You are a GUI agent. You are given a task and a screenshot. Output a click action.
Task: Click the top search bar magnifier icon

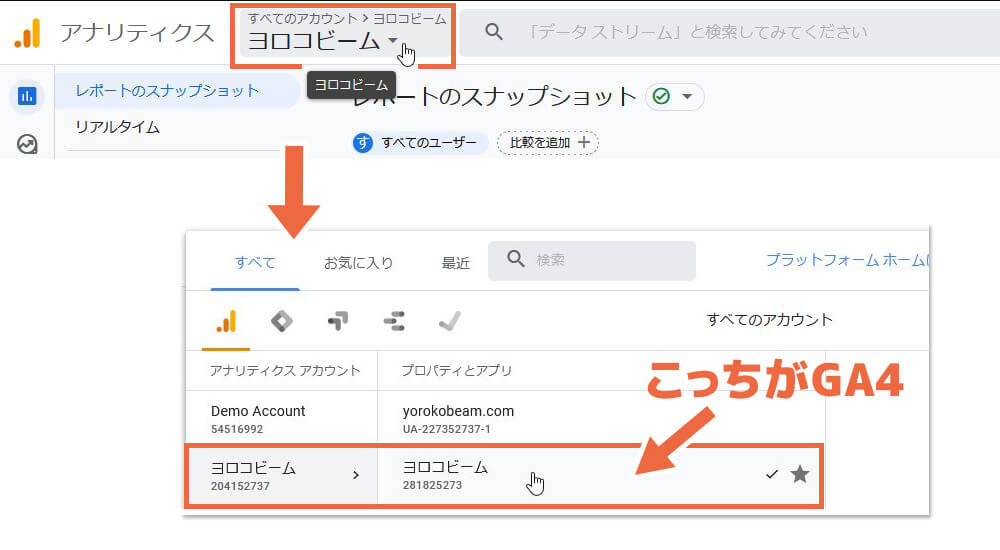pos(494,31)
